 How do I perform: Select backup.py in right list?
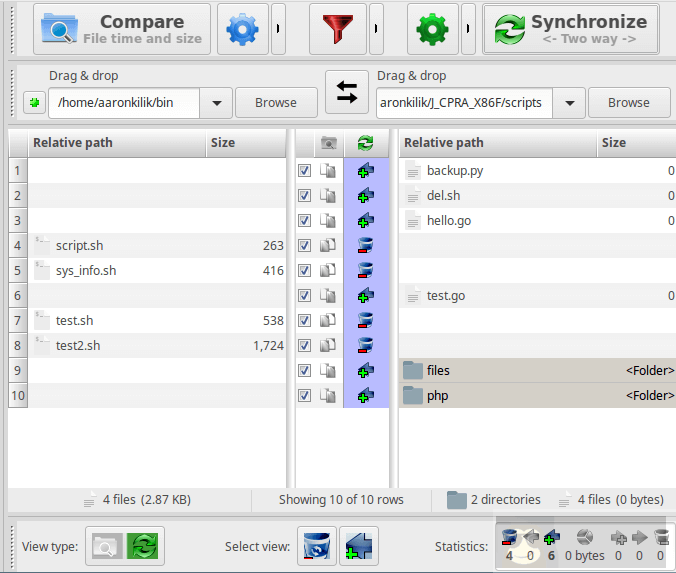pos(537,171)
